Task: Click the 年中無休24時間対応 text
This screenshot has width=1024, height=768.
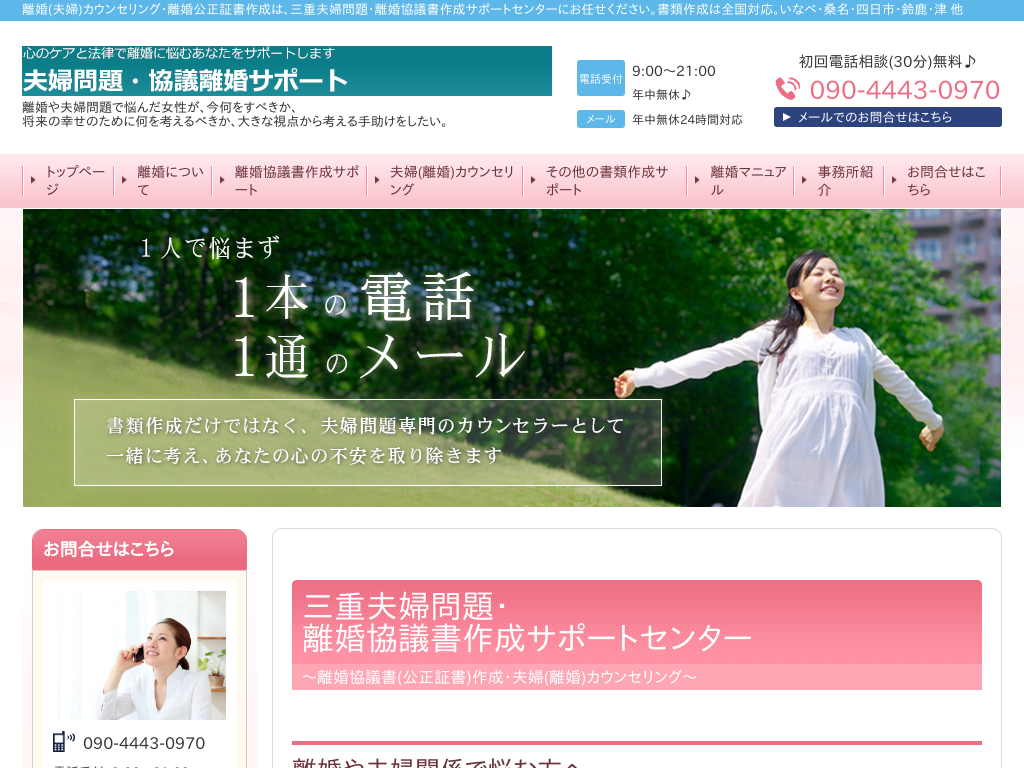Action: tap(687, 120)
